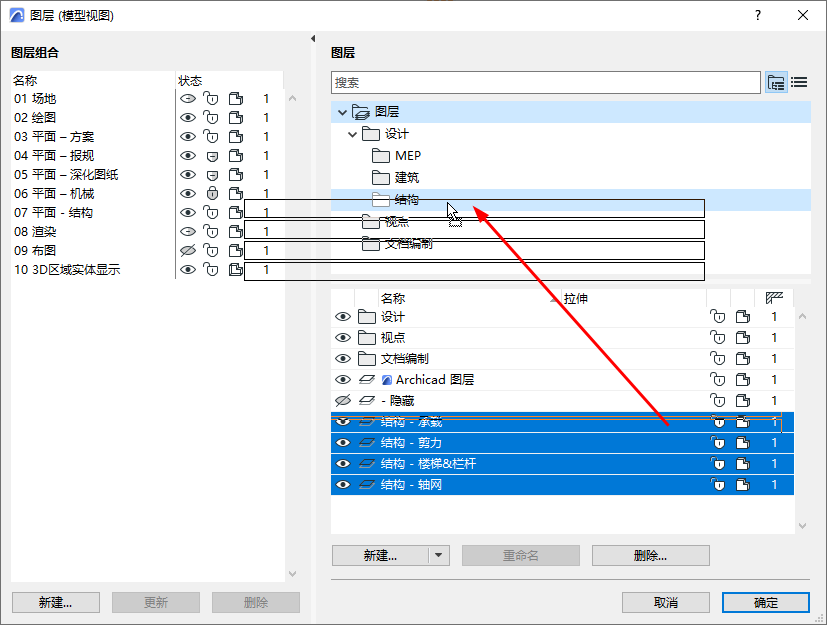
Task: Click 确定 to confirm dialog
Action: click(765, 602)
